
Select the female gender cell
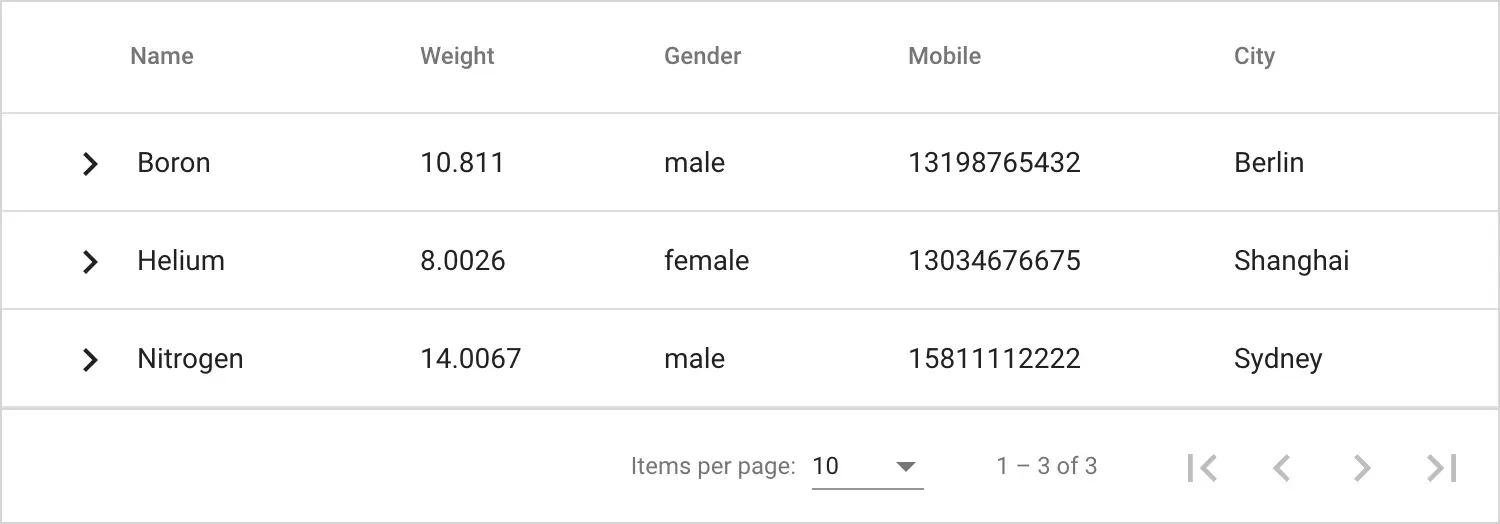706,261
